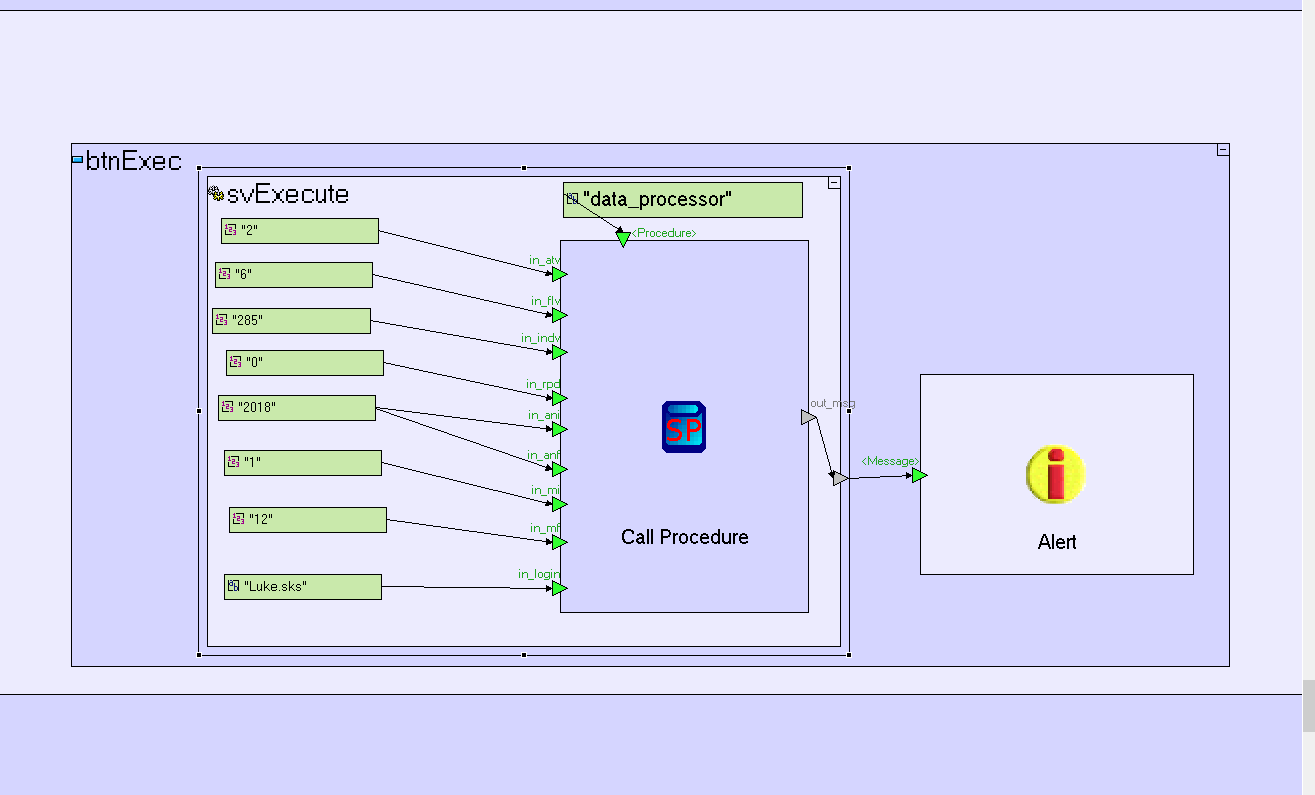Click the SP stored procedure icon
The height and width of the screenshot is (795, 1315).
(684, 427)
